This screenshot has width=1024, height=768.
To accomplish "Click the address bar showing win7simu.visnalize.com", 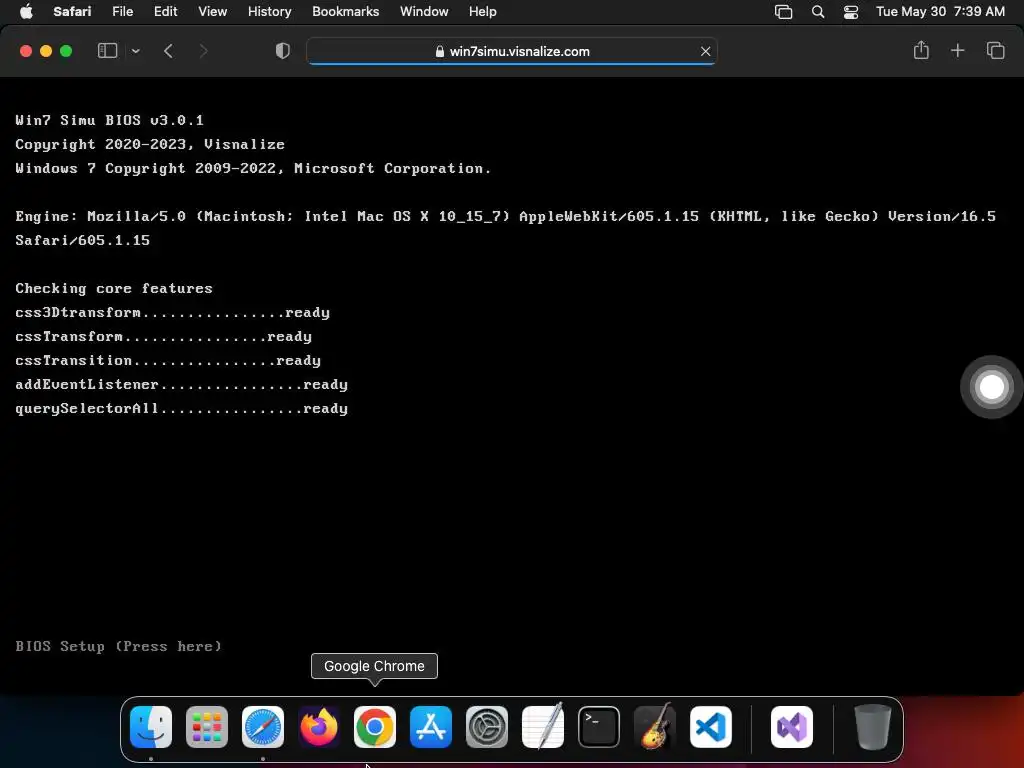I will point(511,52).
